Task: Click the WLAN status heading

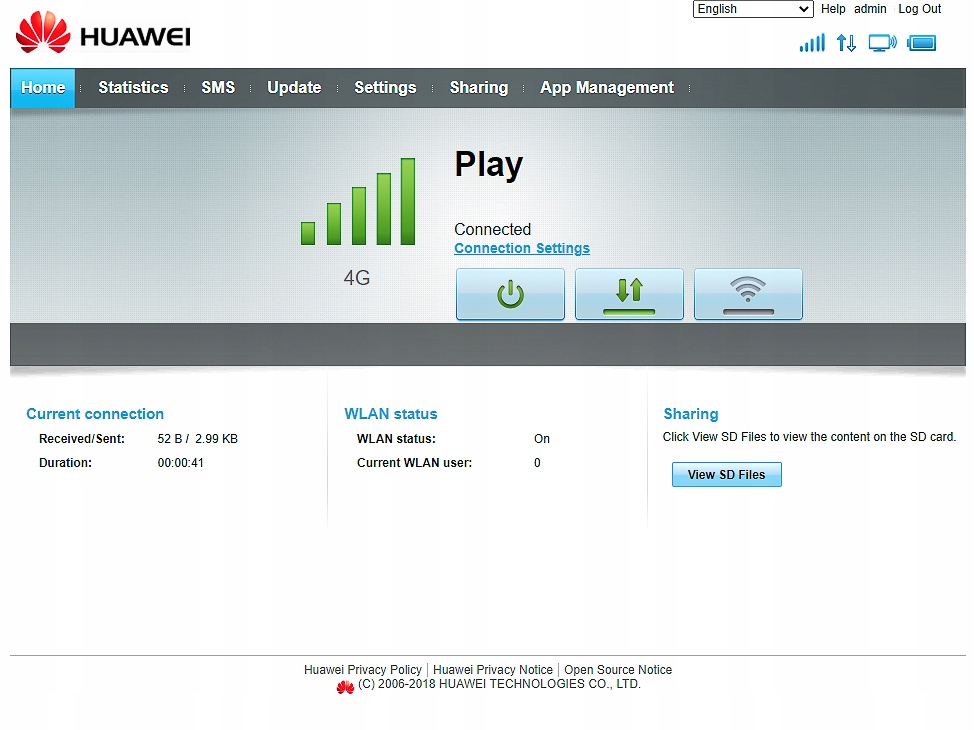Action: tap(391, 414)
